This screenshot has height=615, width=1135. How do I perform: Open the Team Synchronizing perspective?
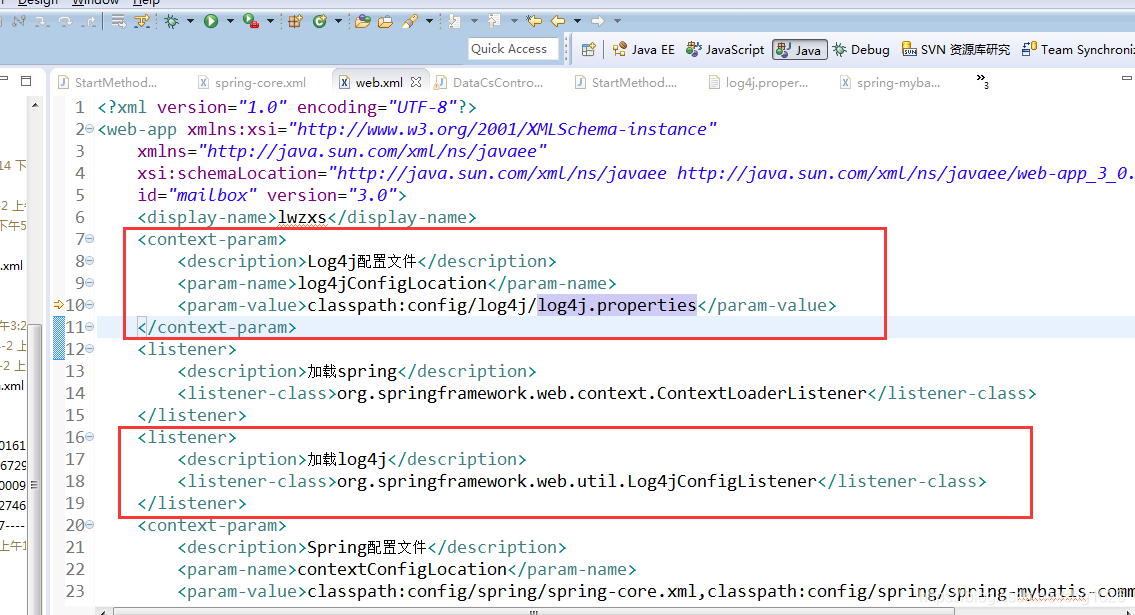[x=1077, y=49]
